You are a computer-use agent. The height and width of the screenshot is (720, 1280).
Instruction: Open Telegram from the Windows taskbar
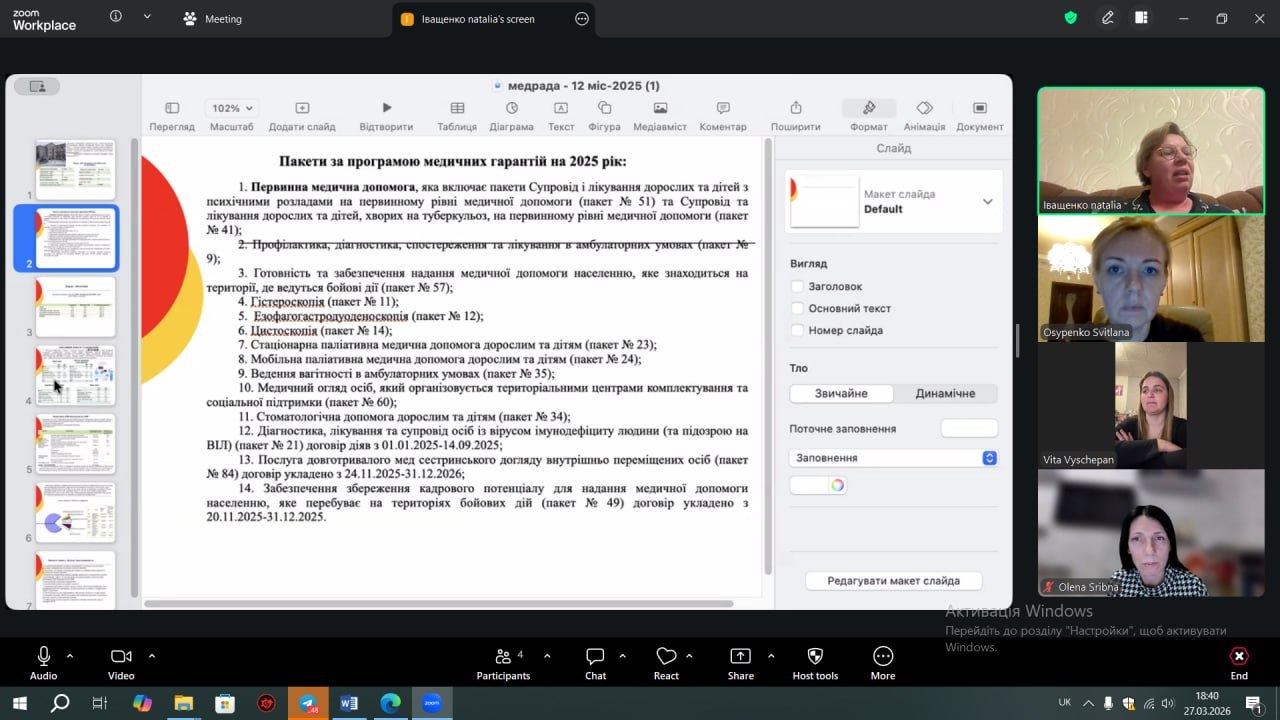(307, 704)
